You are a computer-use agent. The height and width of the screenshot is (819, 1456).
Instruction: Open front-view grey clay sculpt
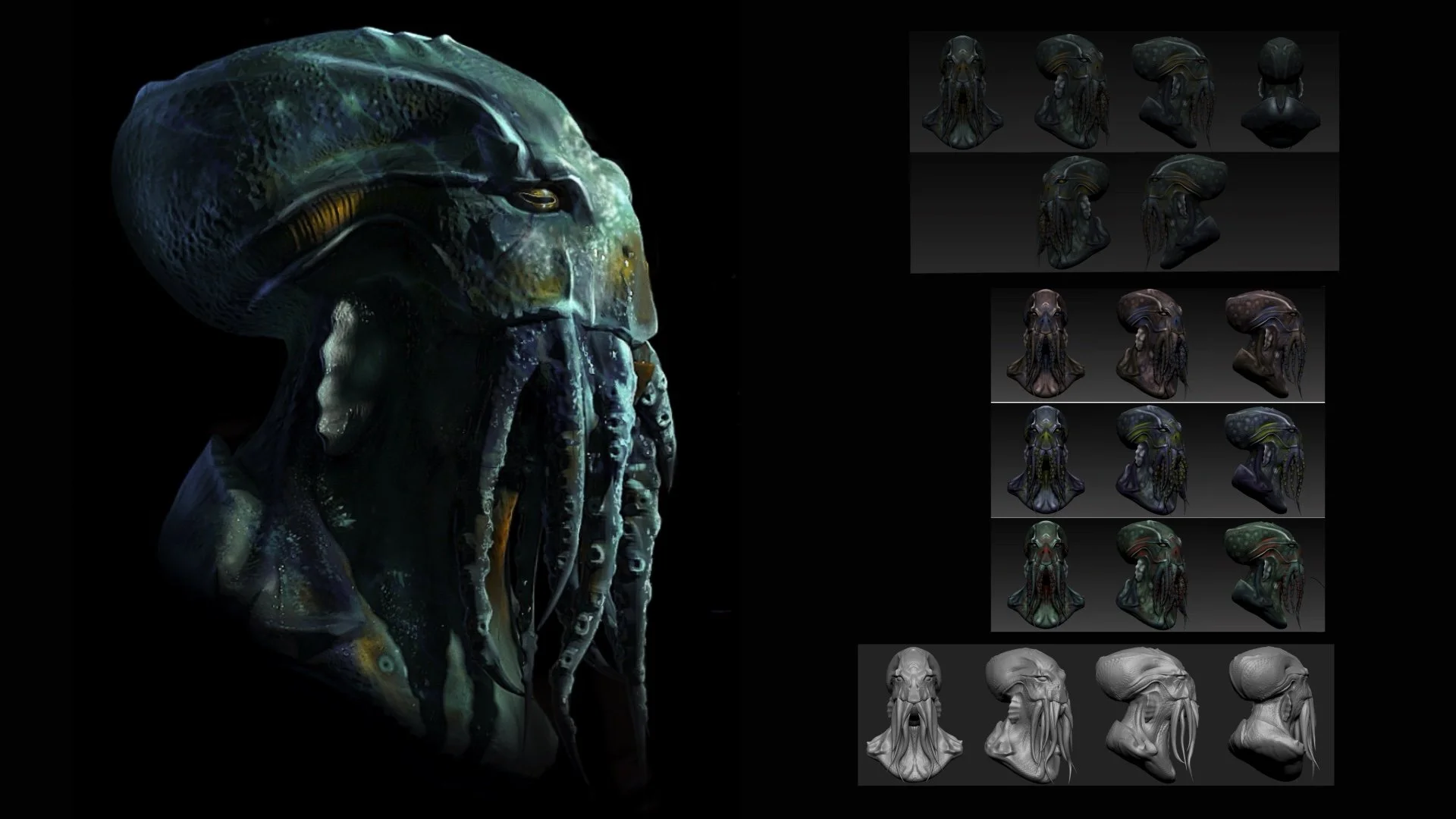click(x=914, y=713)
